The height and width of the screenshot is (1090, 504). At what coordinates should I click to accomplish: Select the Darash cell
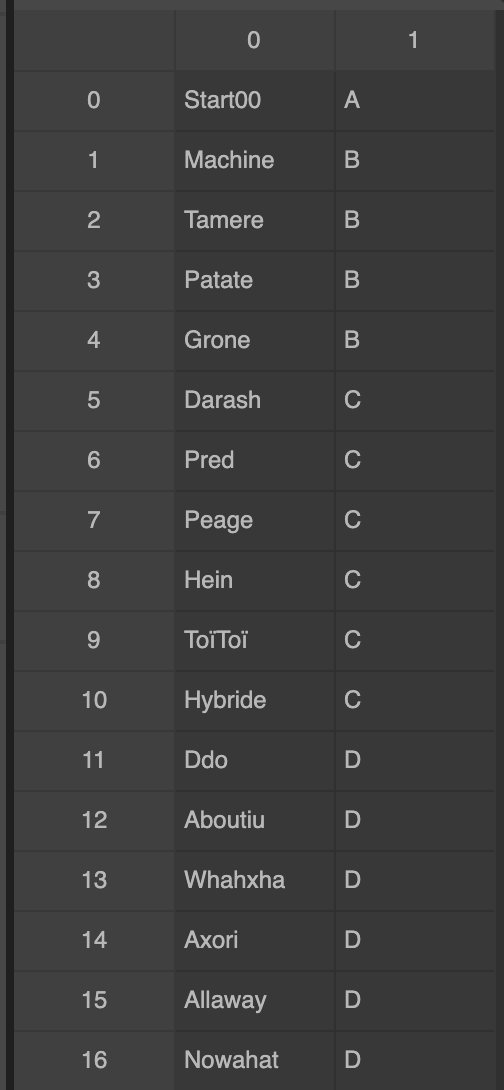pos(254,400)
